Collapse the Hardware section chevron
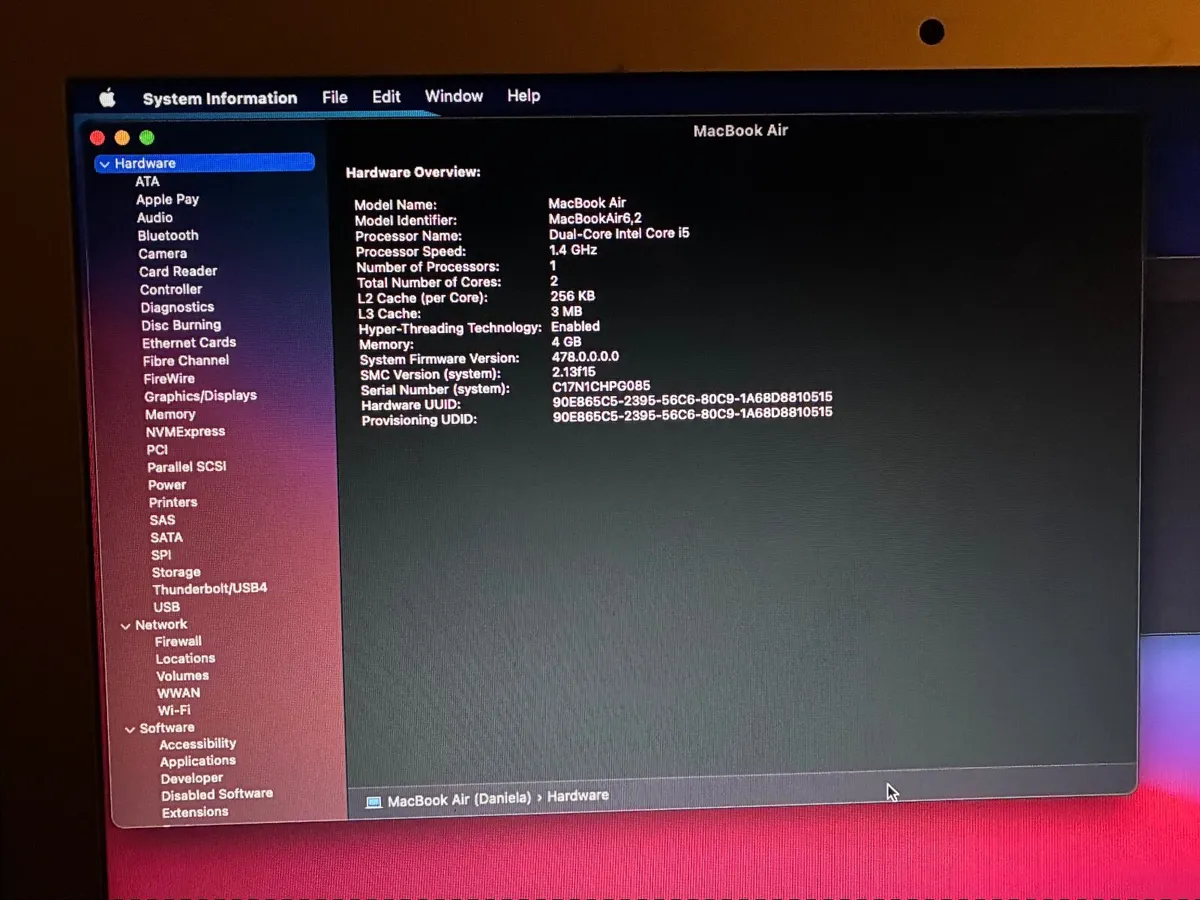The height and width of the screenshot is (900, 1200). pyautogui.click(x=104, y=164)
